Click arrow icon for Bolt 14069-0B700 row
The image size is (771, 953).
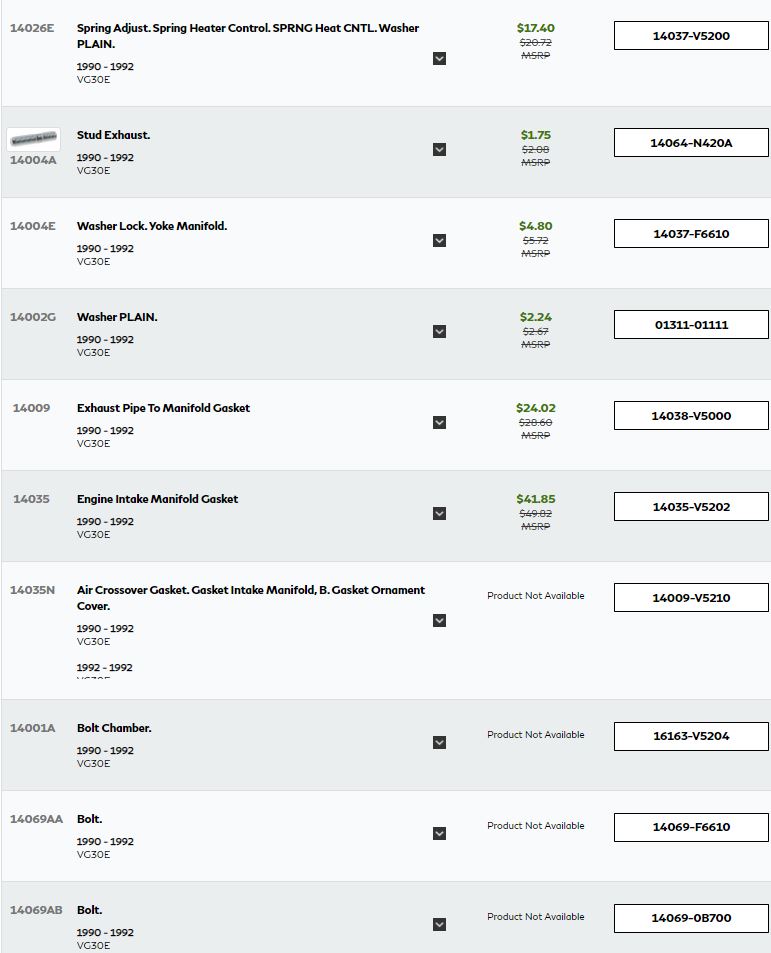pos(439,924)
